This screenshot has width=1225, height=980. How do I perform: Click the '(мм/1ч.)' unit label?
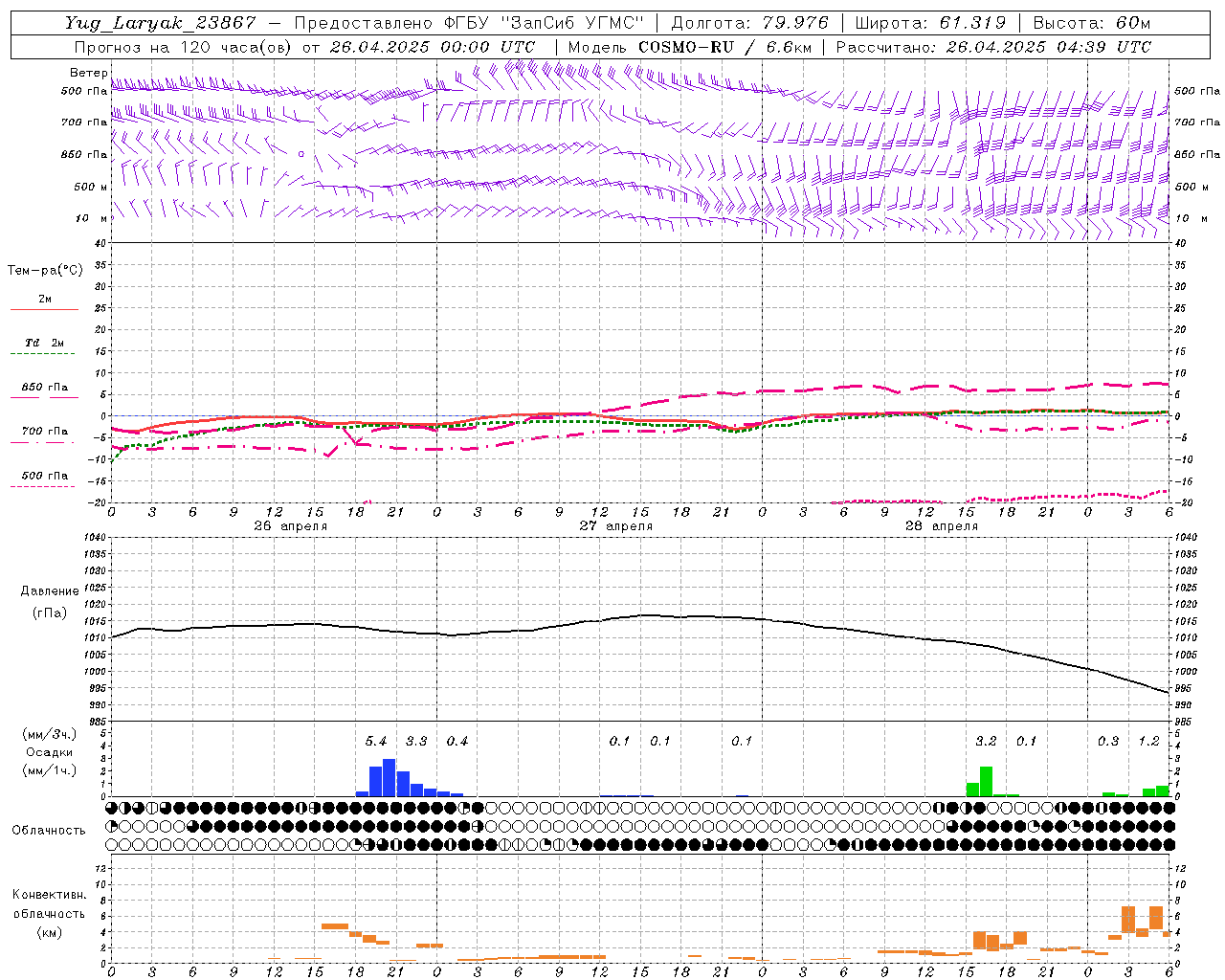[49, 770]
